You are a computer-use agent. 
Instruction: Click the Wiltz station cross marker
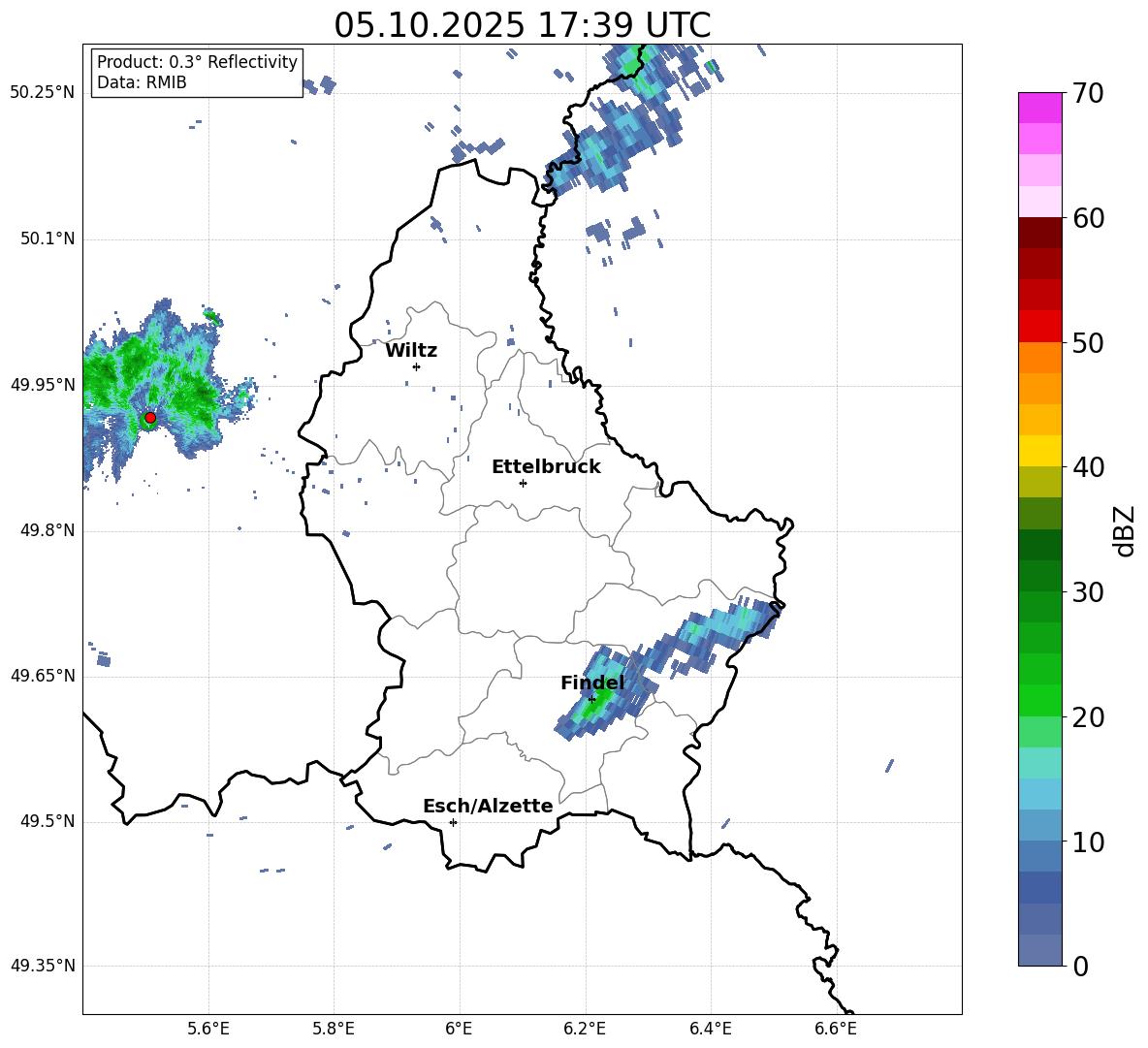point(417,366)
